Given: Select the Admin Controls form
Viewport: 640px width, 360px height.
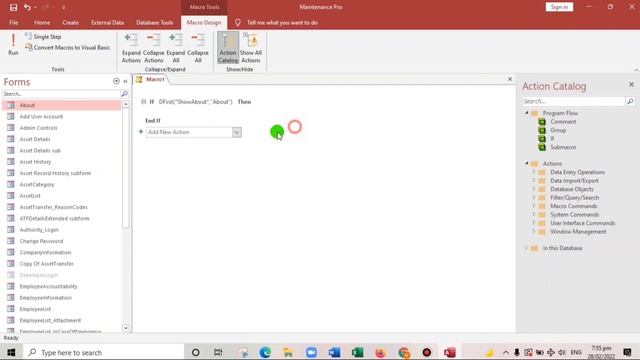Looking at the screenshot, I should pos(61,128).
